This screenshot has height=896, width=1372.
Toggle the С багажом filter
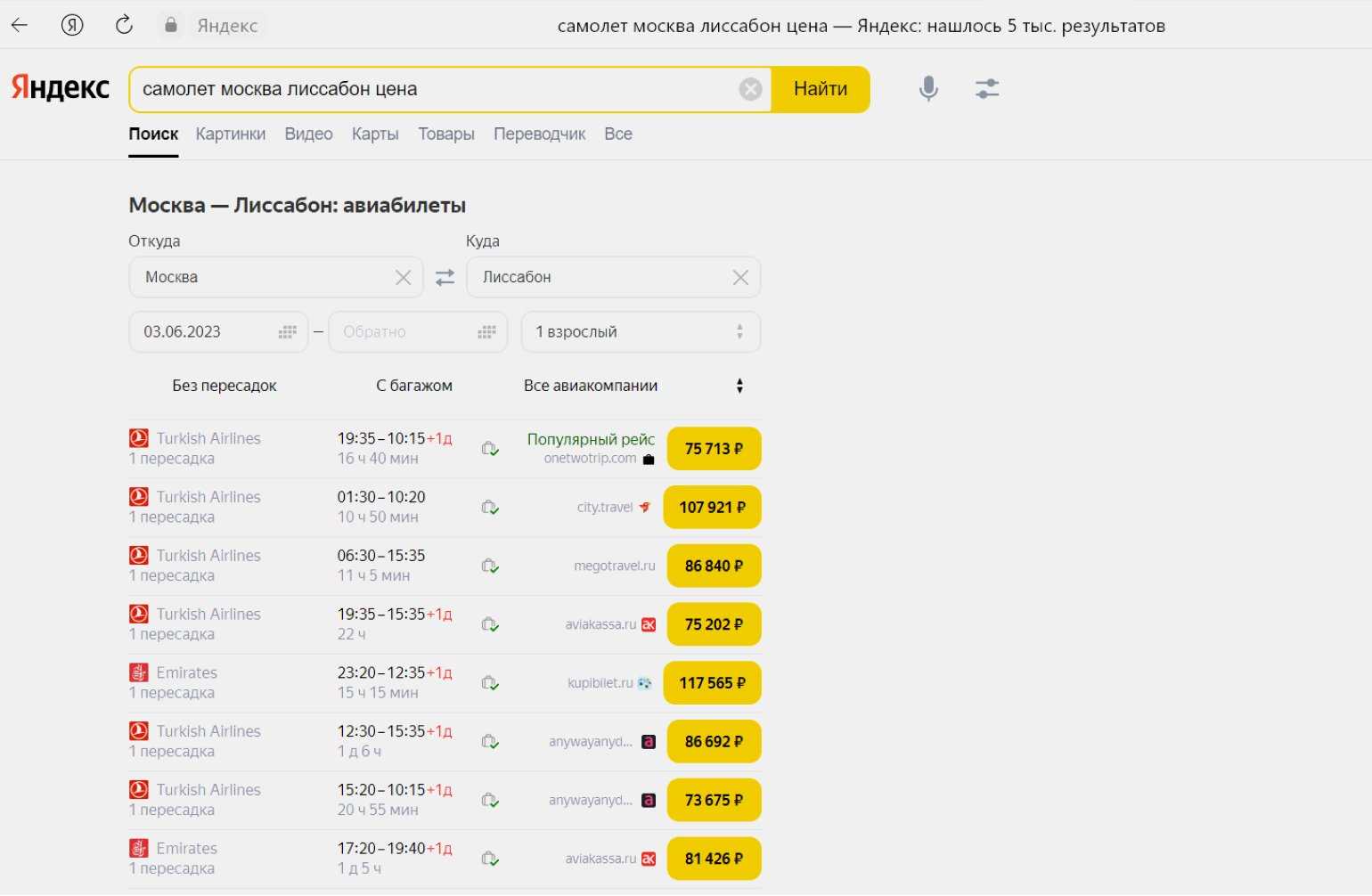[x=413, y=386]
